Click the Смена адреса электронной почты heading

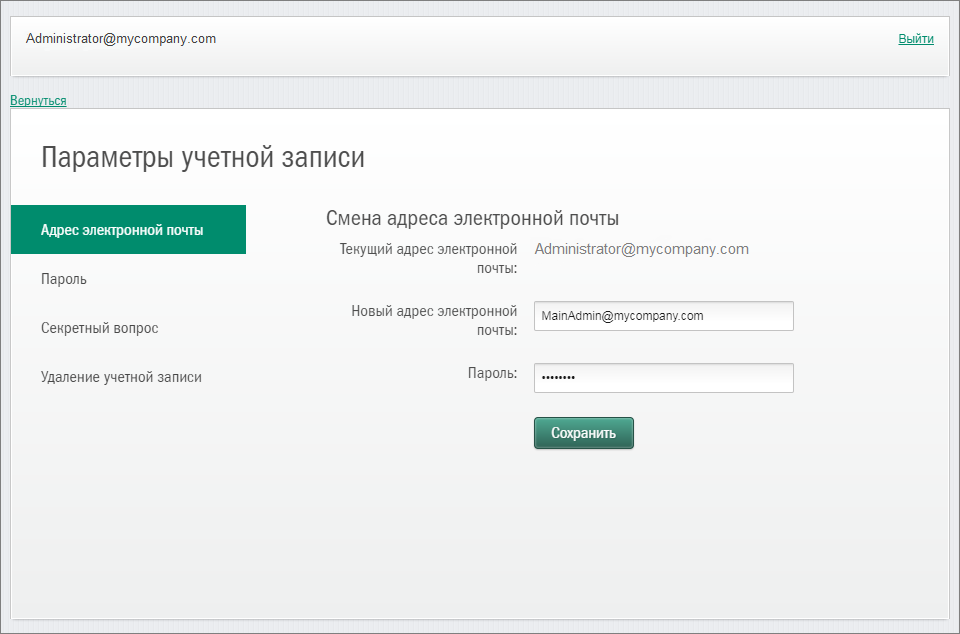tap(472, 218)
